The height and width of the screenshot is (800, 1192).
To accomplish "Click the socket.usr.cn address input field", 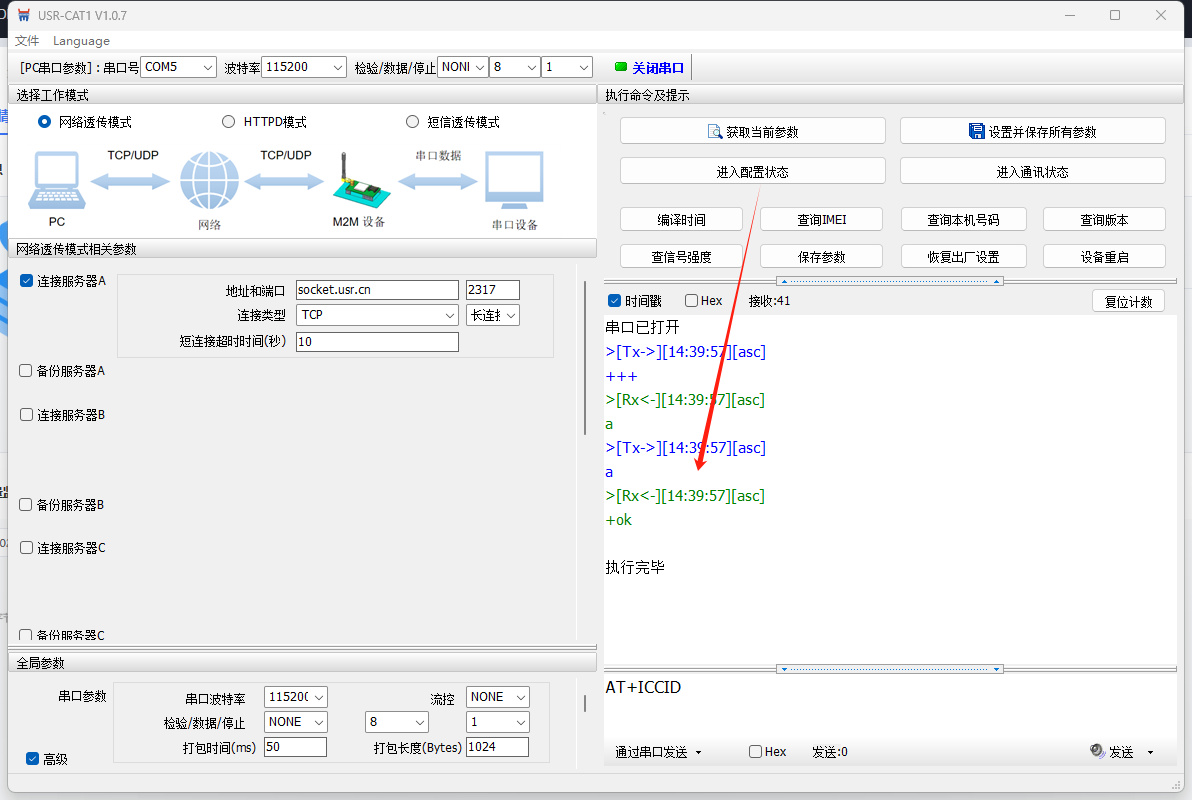I will 376,290.
